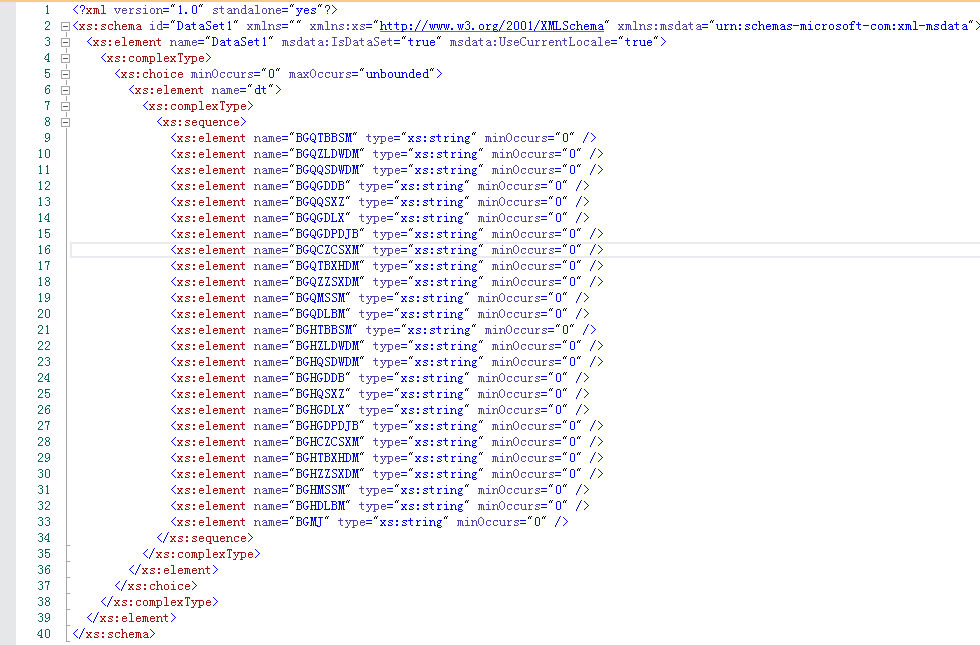
Task: Click line number 1 in the gutter
Action: [x=48, y=10]
